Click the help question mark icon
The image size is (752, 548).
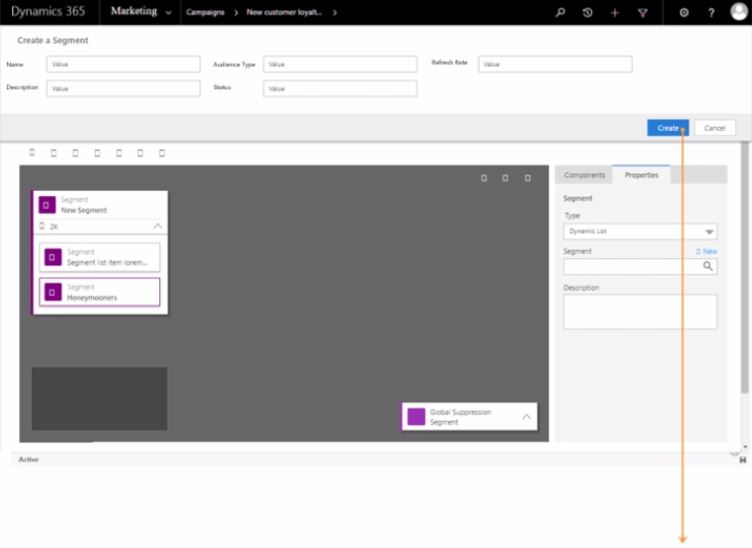click(x=711, y=12)
